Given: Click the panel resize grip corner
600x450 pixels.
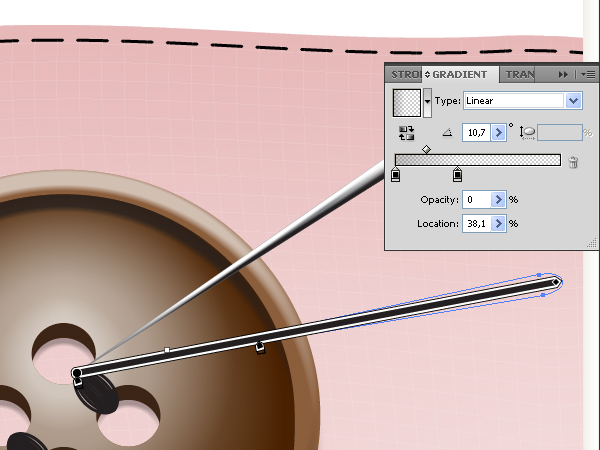Looking at the screenshot, I should [x=592, y=243].
